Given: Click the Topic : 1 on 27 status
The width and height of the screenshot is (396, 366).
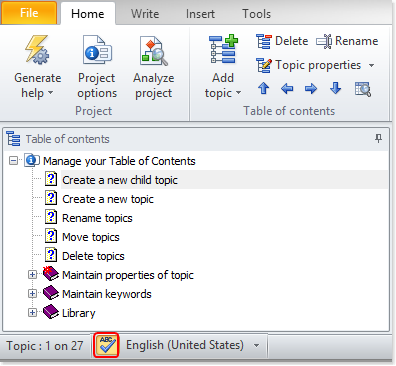Looking at the screenshot, I should click(x=45, y=346).
